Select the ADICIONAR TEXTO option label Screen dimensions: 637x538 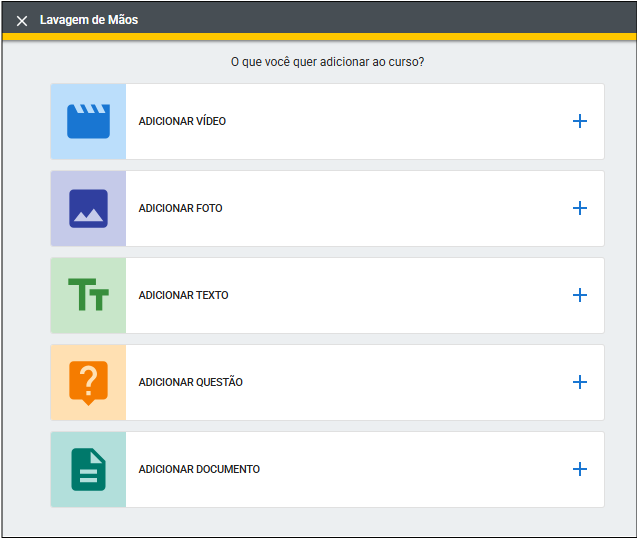[183, 295]
